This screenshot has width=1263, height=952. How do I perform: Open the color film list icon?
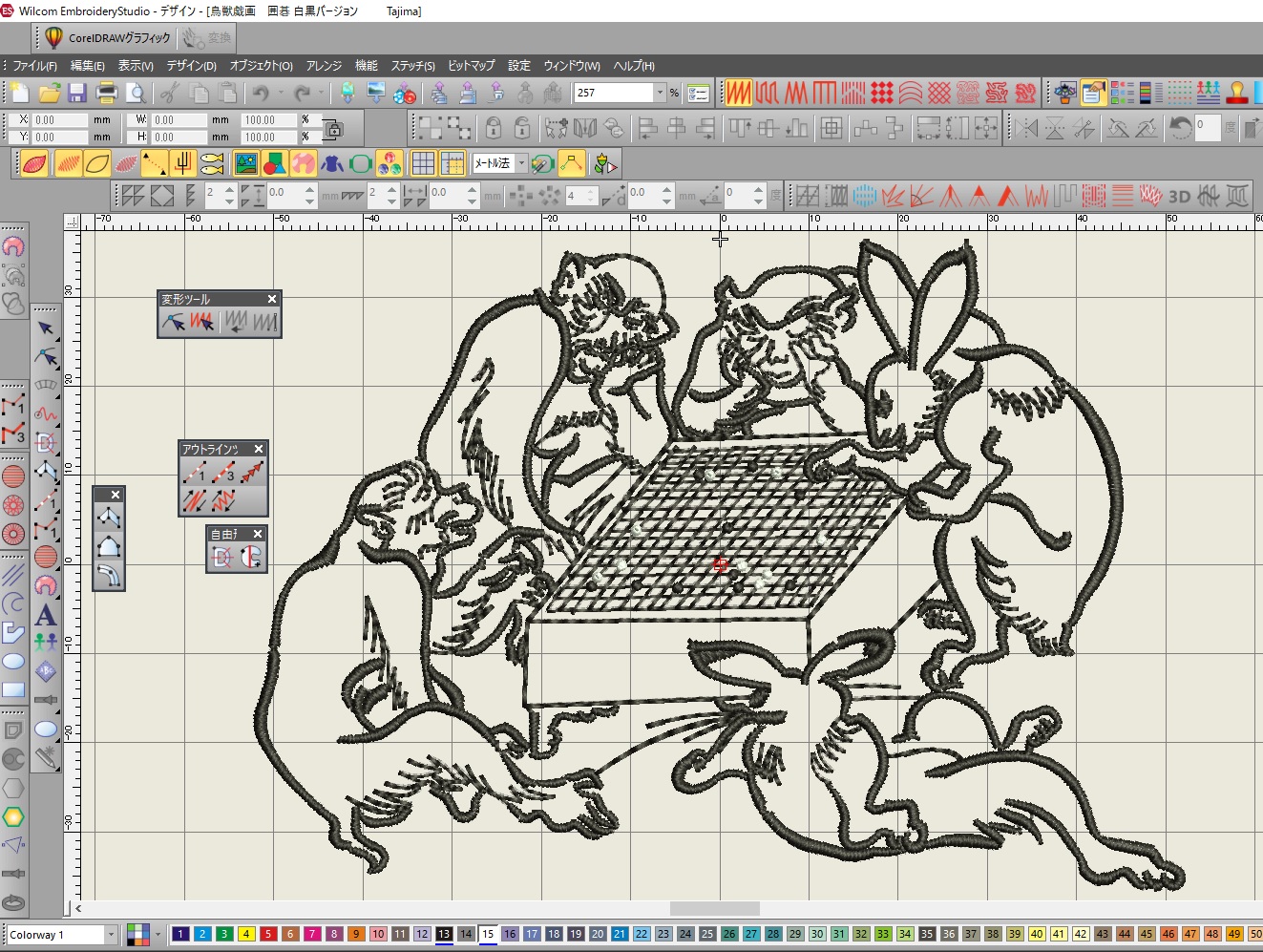coord(1151,93)
